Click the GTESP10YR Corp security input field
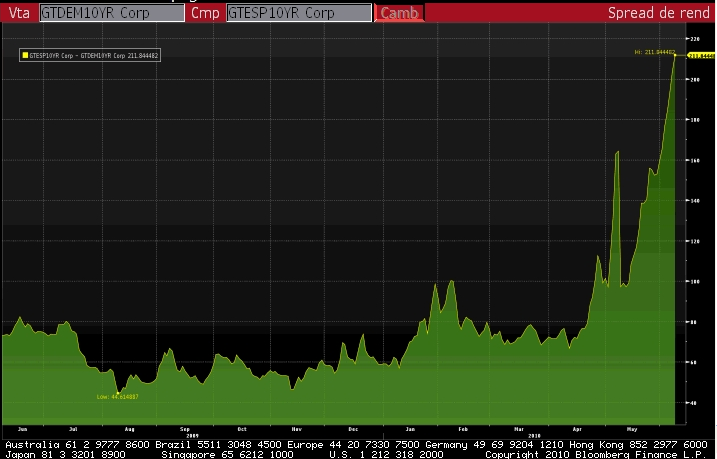Screen dimensions: 717x459 coord(299,13)
